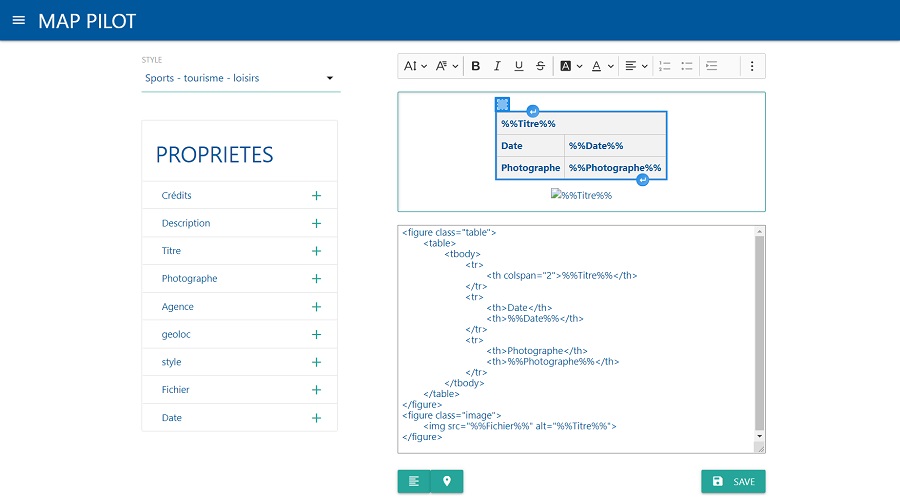Toggle italic text formatting
The height and width of the screenshot is (500, 900).
[x=497, y=66]
